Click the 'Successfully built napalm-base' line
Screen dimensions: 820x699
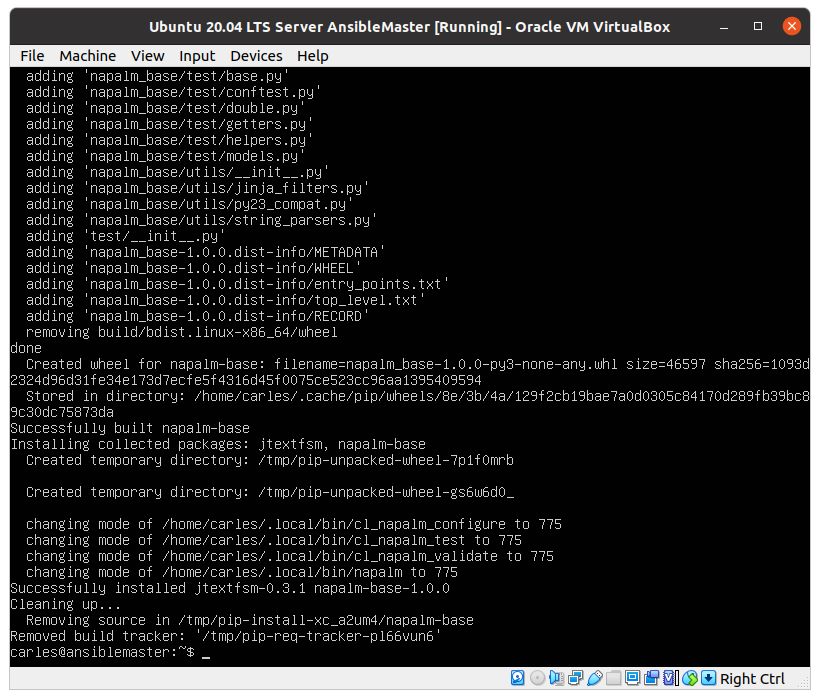[x=130, y=428]
